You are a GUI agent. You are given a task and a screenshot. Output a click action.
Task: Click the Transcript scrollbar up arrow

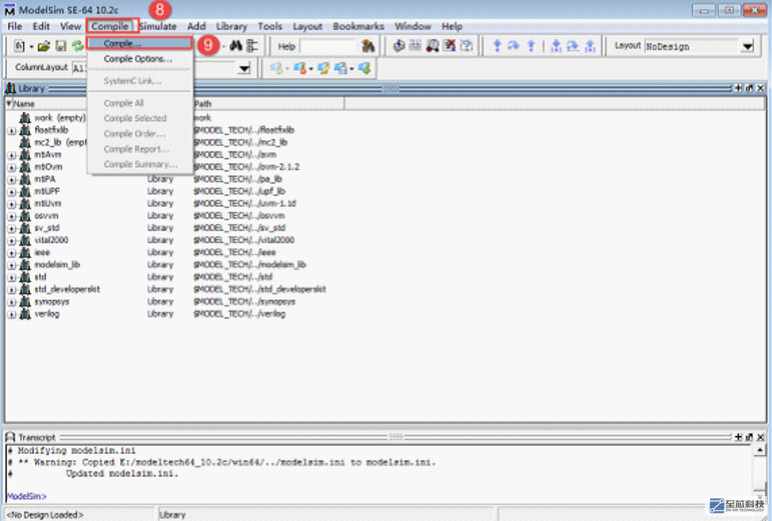[760, 450]
